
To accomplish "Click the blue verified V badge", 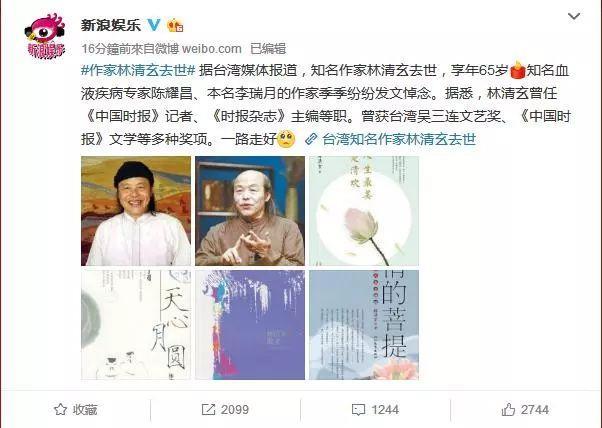I will coord(154,25).
